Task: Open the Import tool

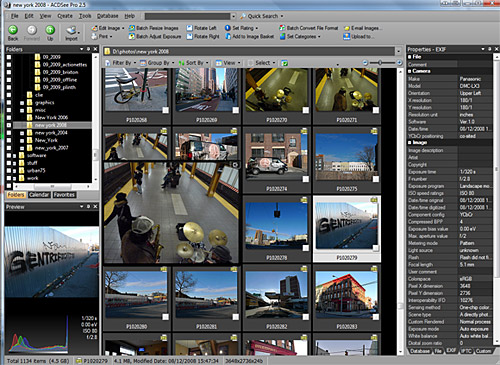Action: [x=71, y=33]
